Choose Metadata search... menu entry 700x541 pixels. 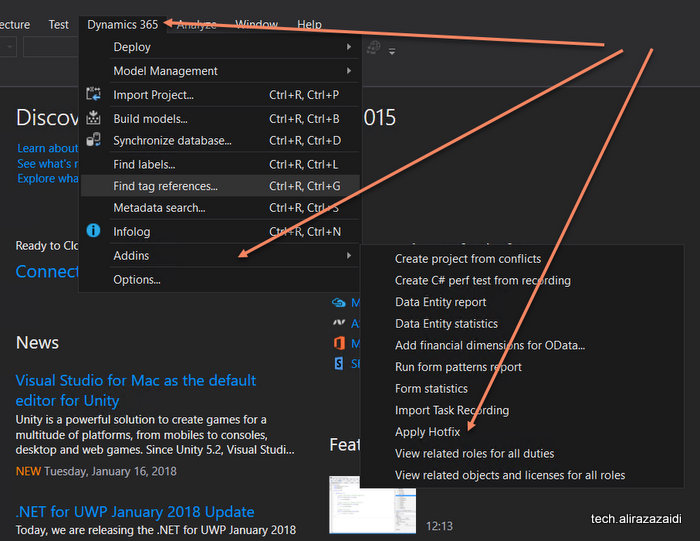[220, 208]
